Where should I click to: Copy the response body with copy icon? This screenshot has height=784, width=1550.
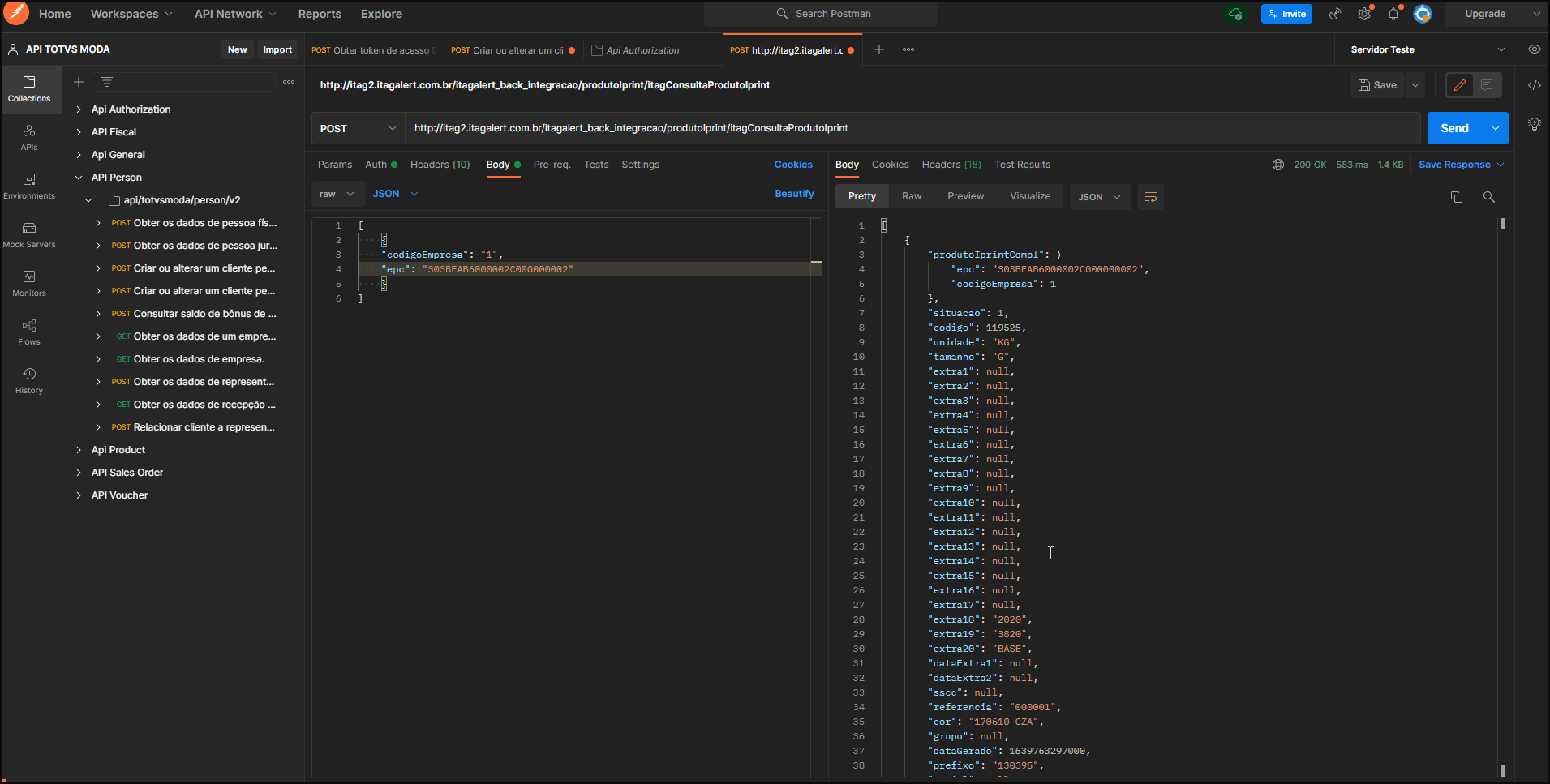pos(1457,197)
